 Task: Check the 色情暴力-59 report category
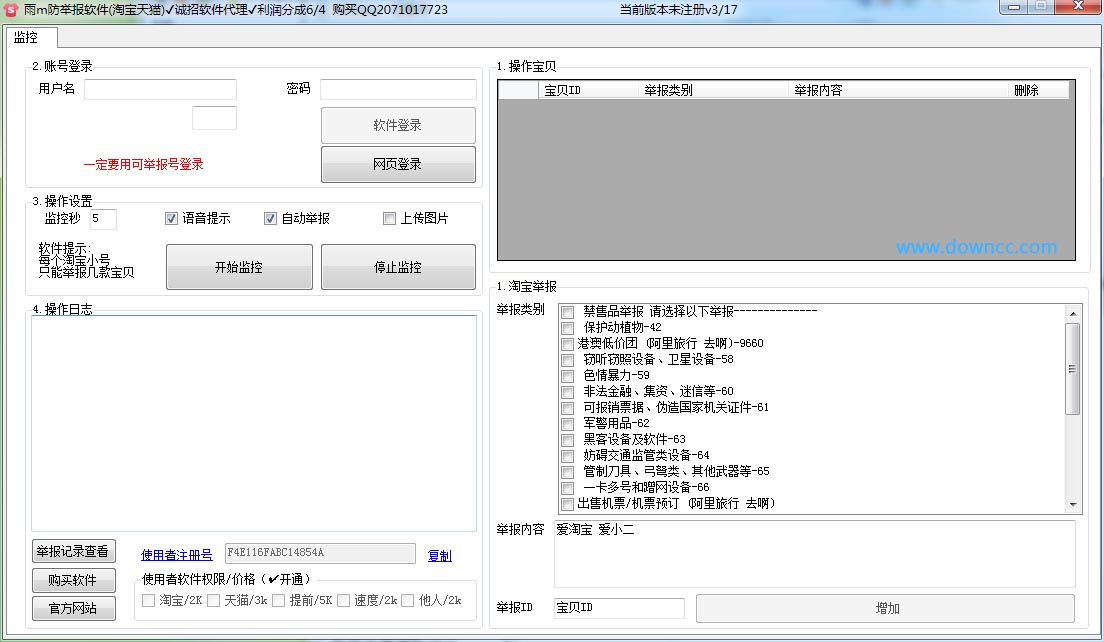point(567,375)
